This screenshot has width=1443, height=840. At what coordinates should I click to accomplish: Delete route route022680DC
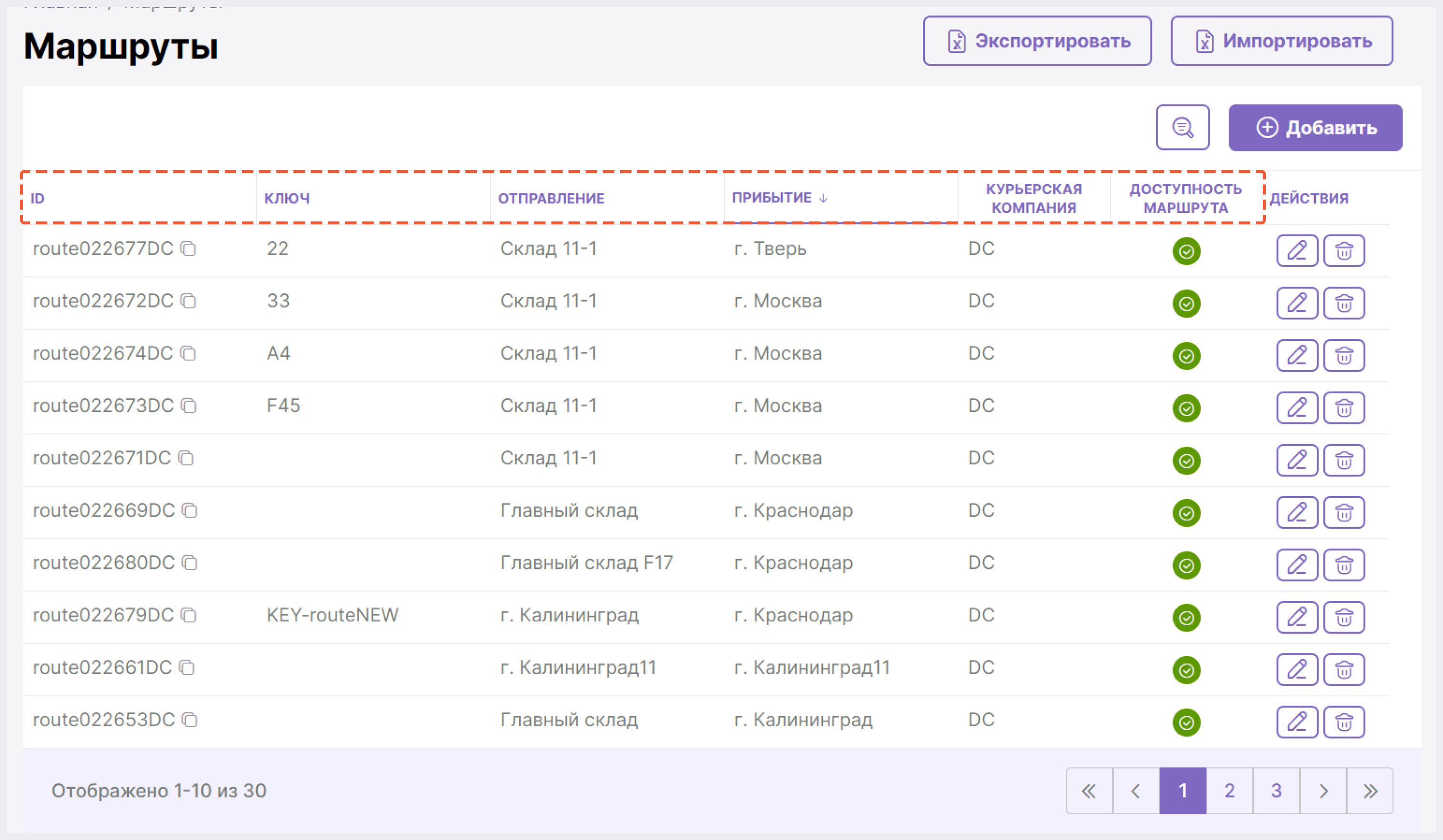pyautogui.click(x=1344, y=565)
